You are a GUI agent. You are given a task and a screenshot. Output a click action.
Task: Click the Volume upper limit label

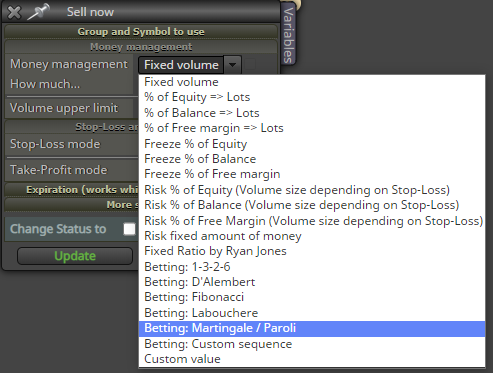point(64,108)
